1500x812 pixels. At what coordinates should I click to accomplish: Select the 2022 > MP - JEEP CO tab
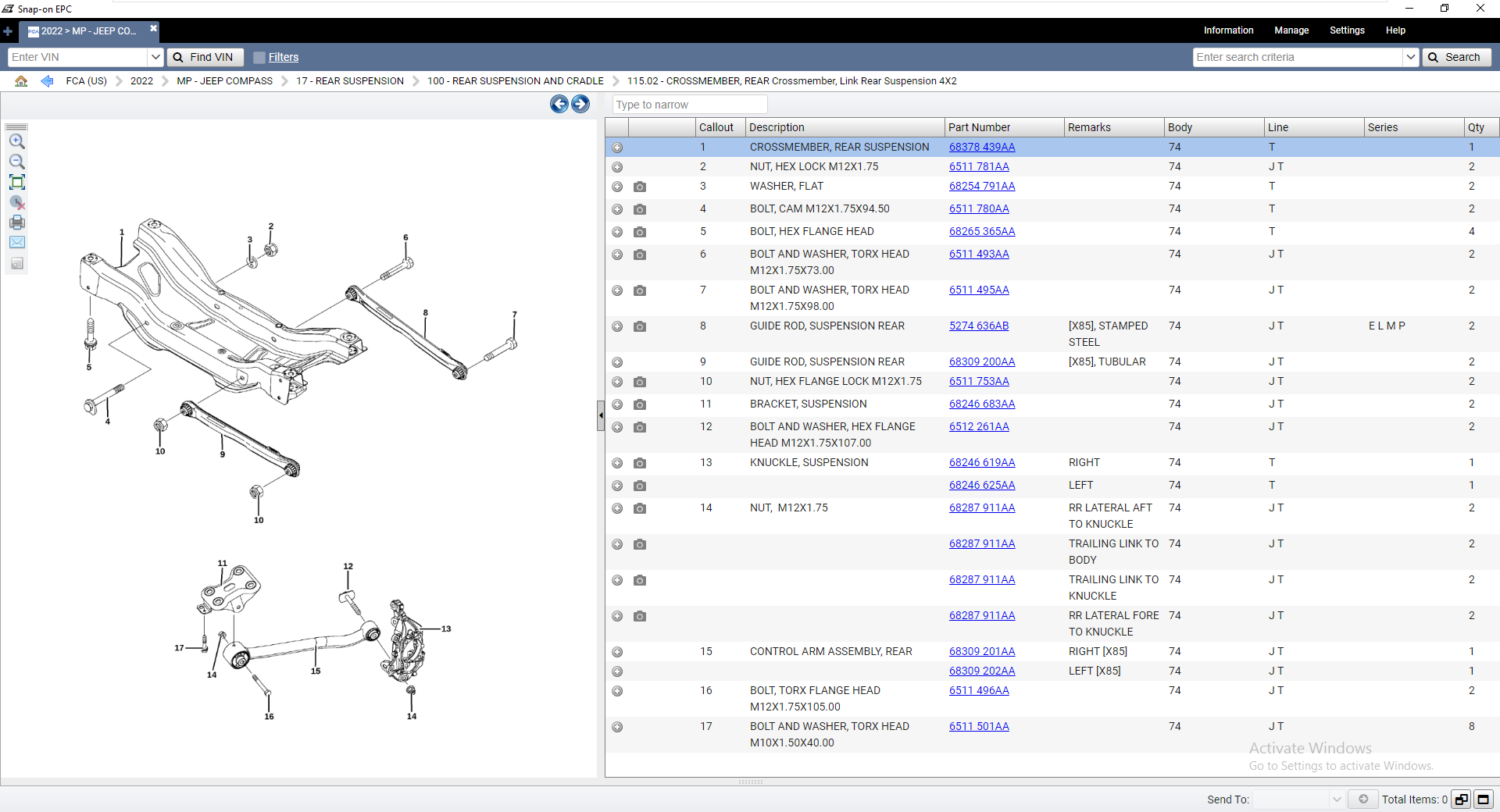(x=88, y=31)
